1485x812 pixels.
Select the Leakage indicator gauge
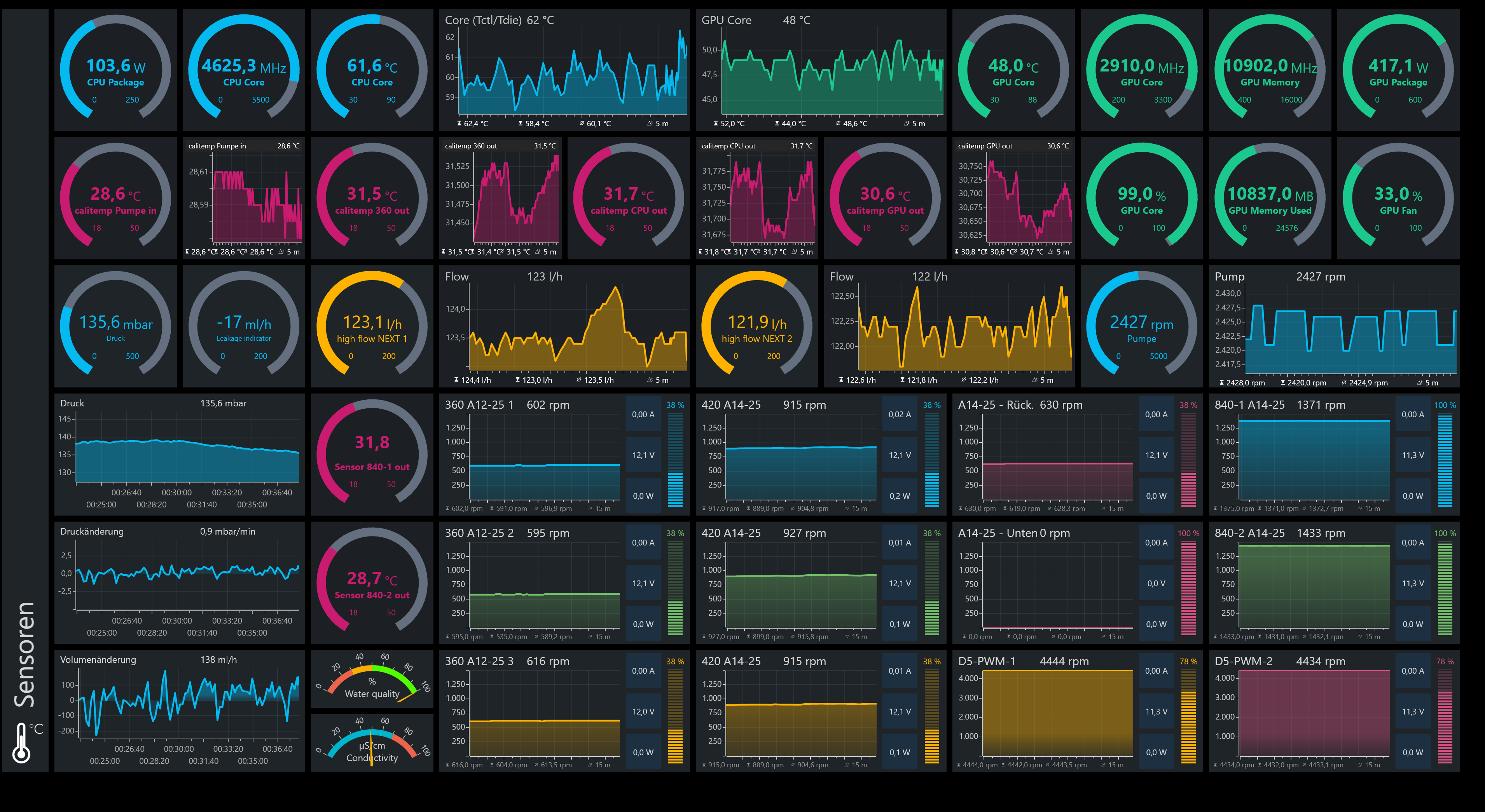pyautogui.click(x=243, y=326)
